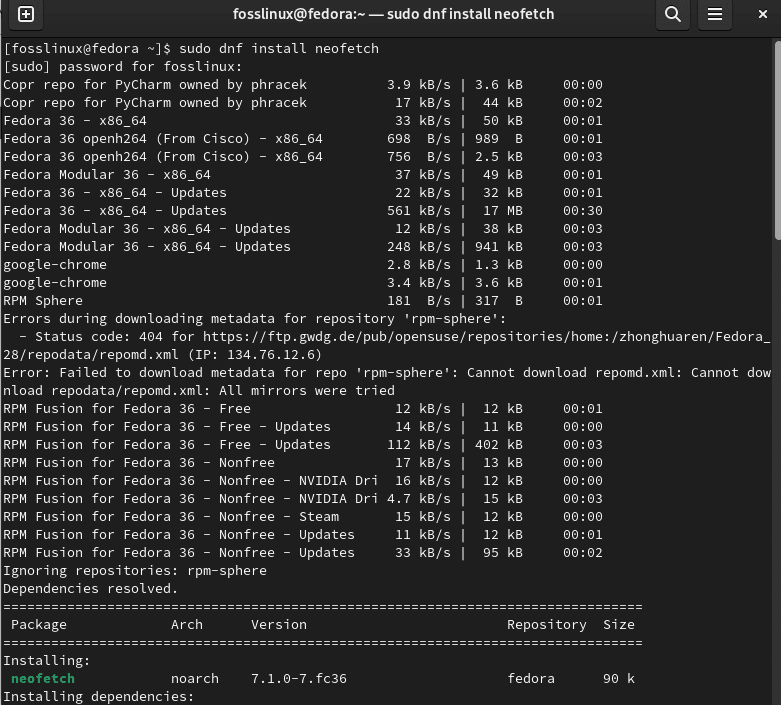
Task: Click the 'Fedora Modular 36 - x86_64' 49 kB line
Action: point(303,175)
